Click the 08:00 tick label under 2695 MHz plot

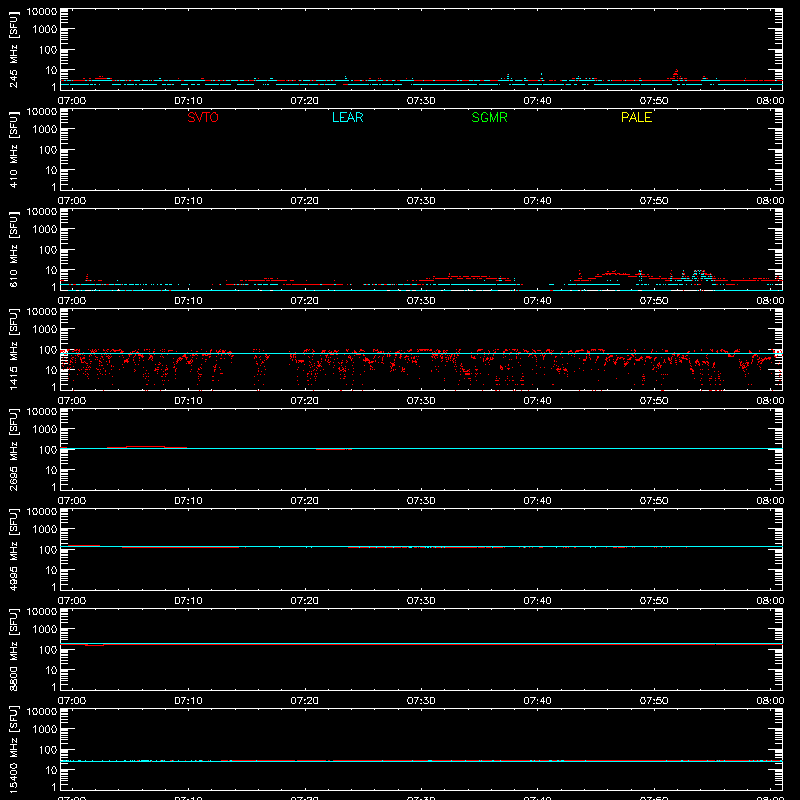coord(770,501)
